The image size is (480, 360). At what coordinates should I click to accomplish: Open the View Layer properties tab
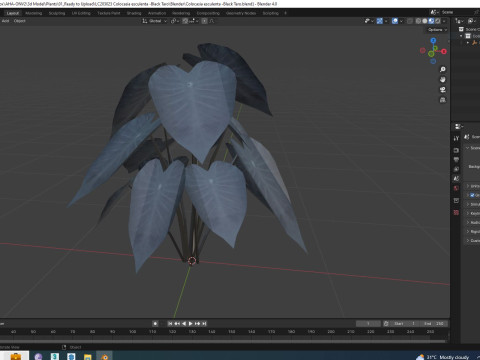456,169
